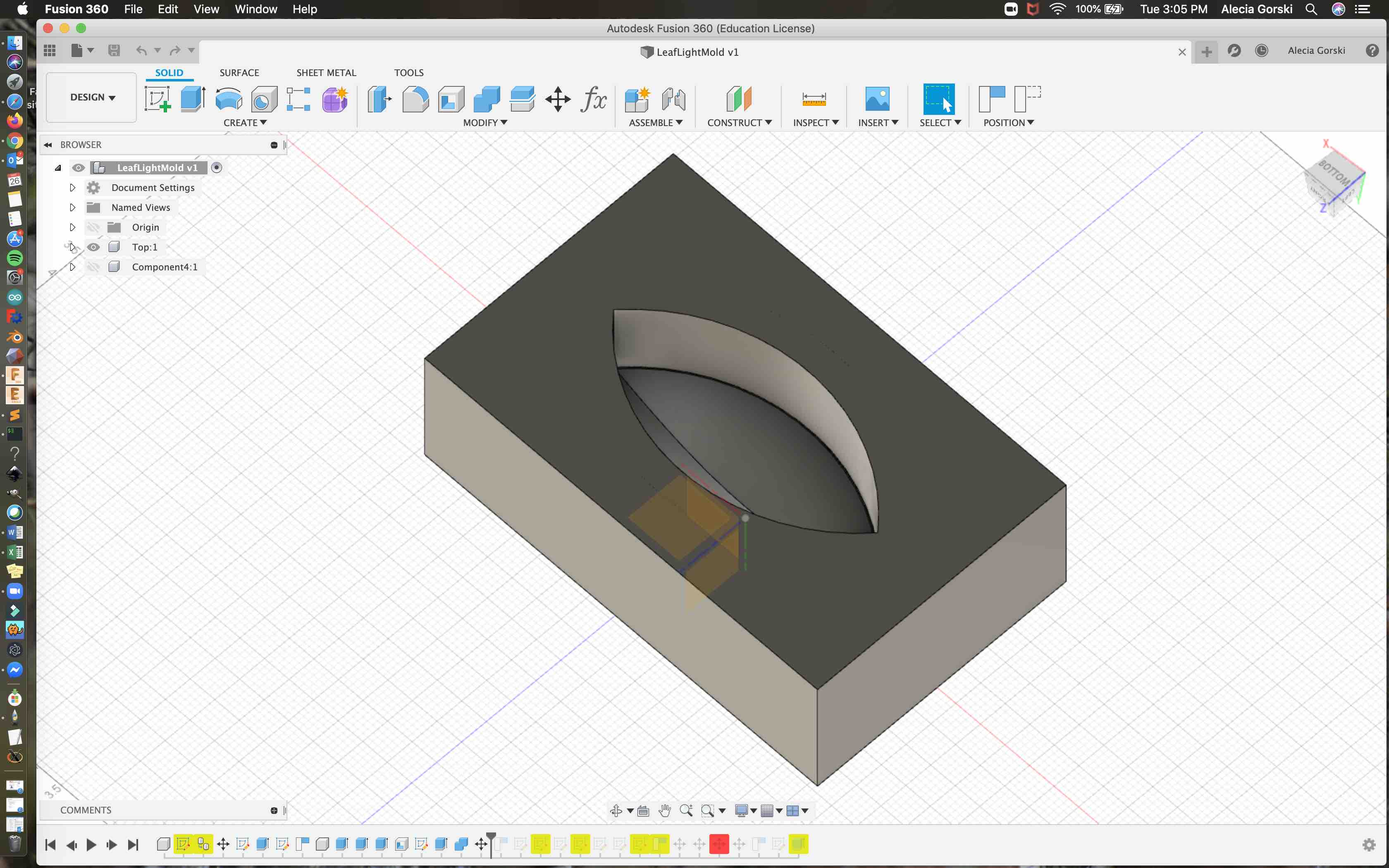
Task: Open the CREATE dropdown menu
Action: 245,122
